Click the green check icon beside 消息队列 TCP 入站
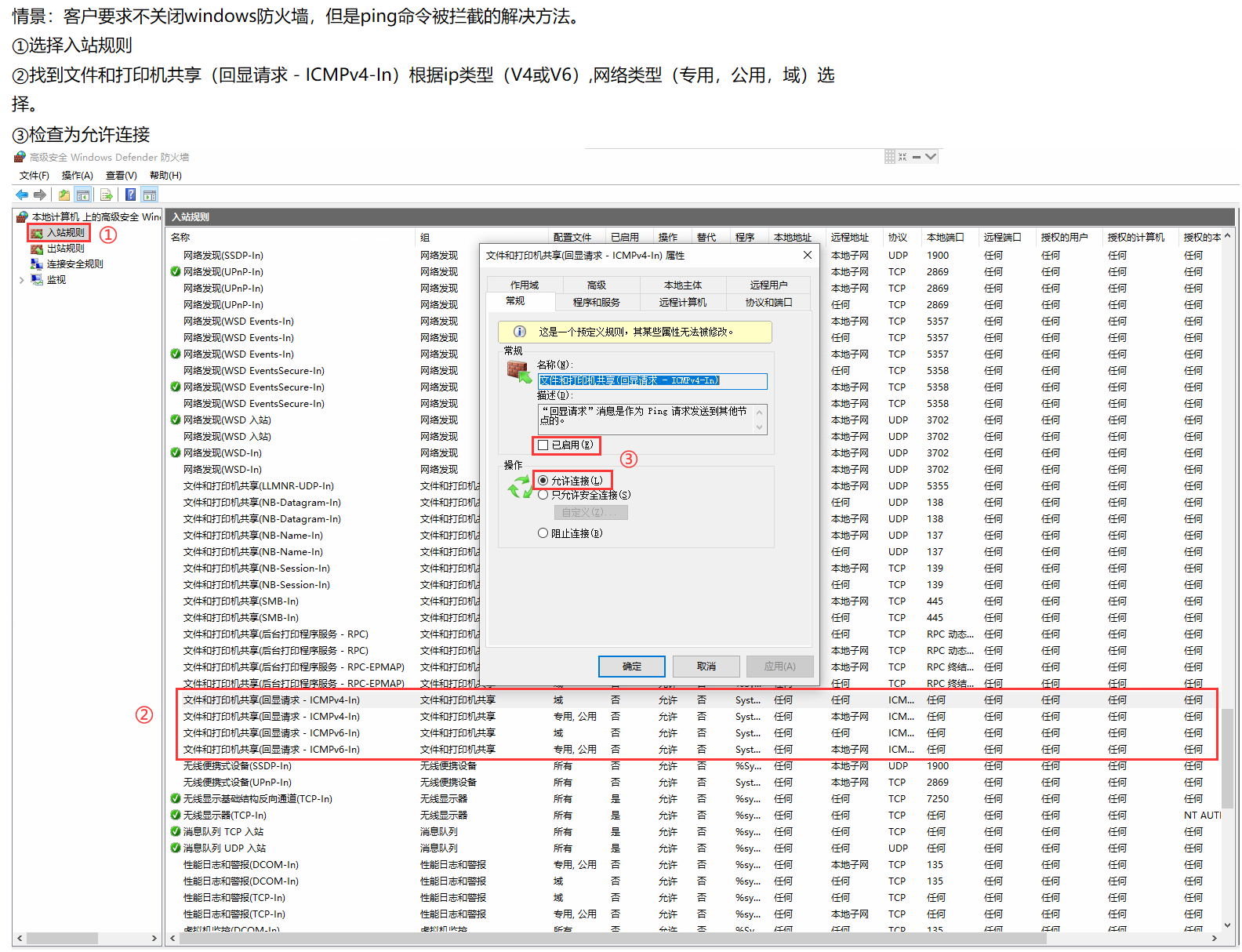Screen dimensions: 1242x952 (x=176, y=832)
